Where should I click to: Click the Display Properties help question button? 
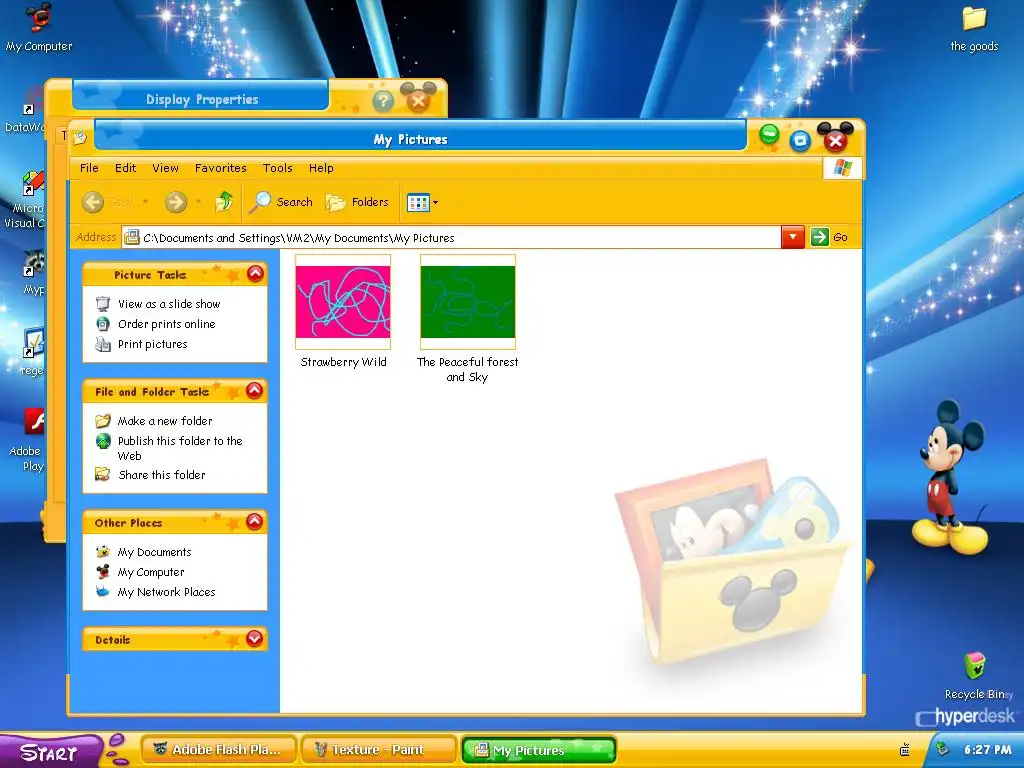(x=383, y=101)
